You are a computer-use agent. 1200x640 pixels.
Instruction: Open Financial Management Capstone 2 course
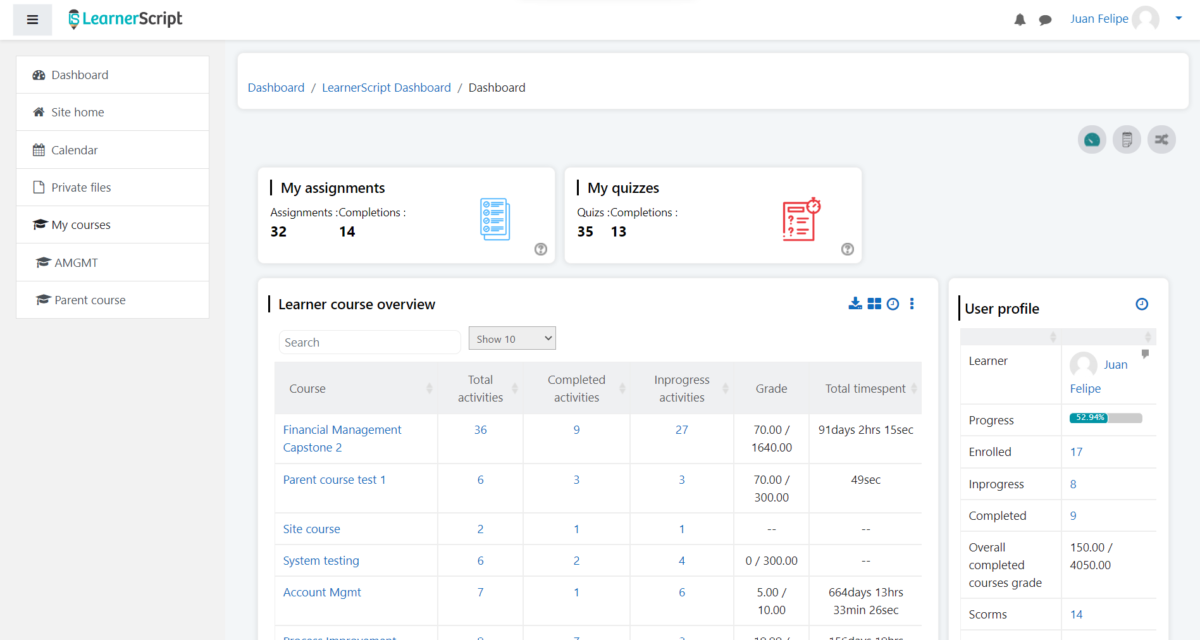click(342, 439)
